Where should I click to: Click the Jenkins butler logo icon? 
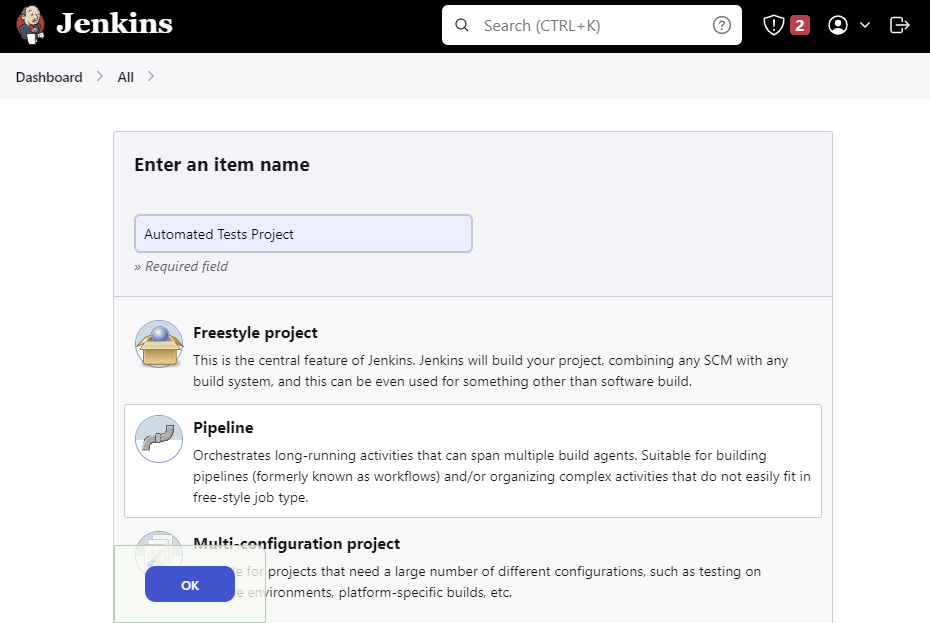tap(31, 25)
